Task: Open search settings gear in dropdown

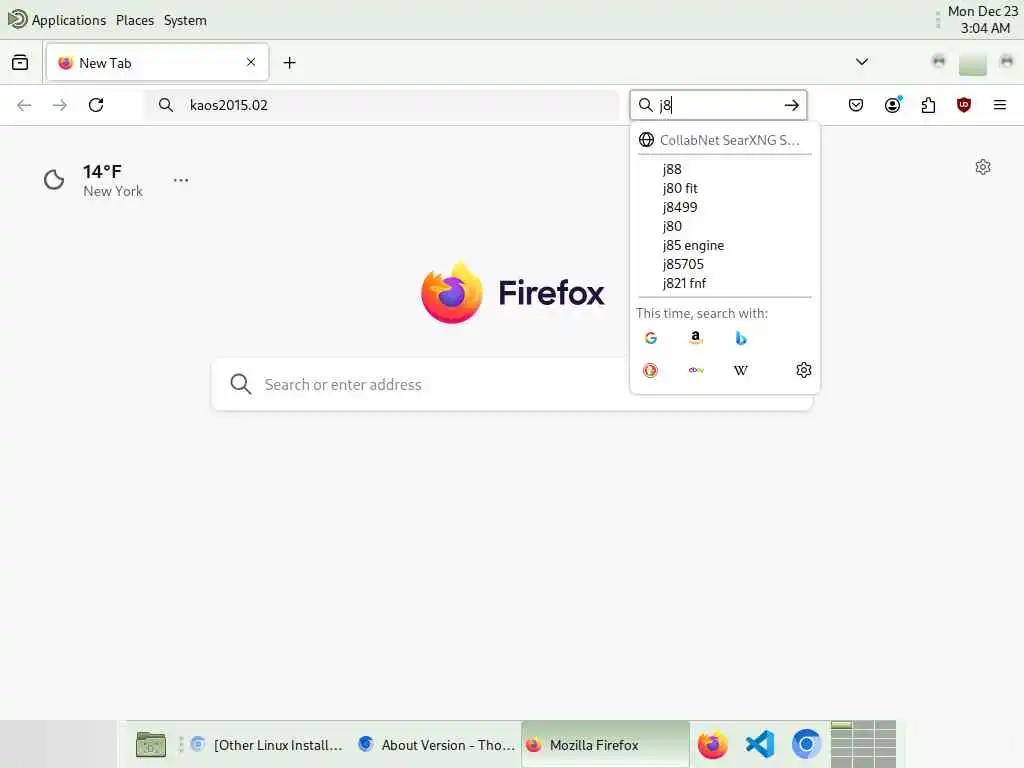Action: pyautogui.click(x=803, y=370)
